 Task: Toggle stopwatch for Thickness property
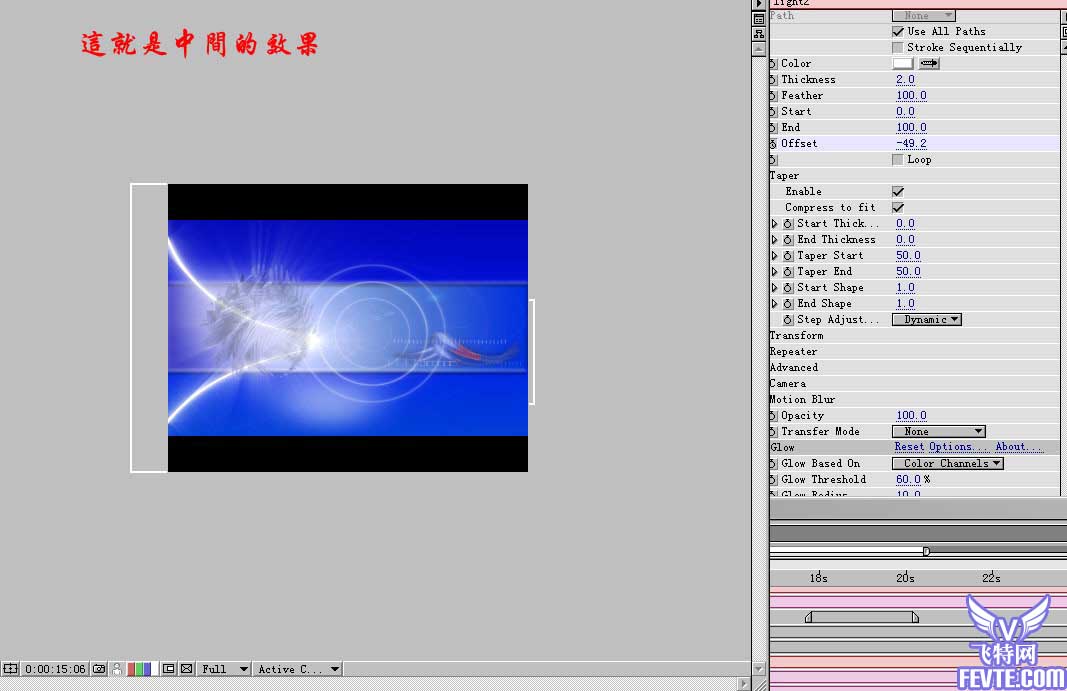tap(774, 80)
